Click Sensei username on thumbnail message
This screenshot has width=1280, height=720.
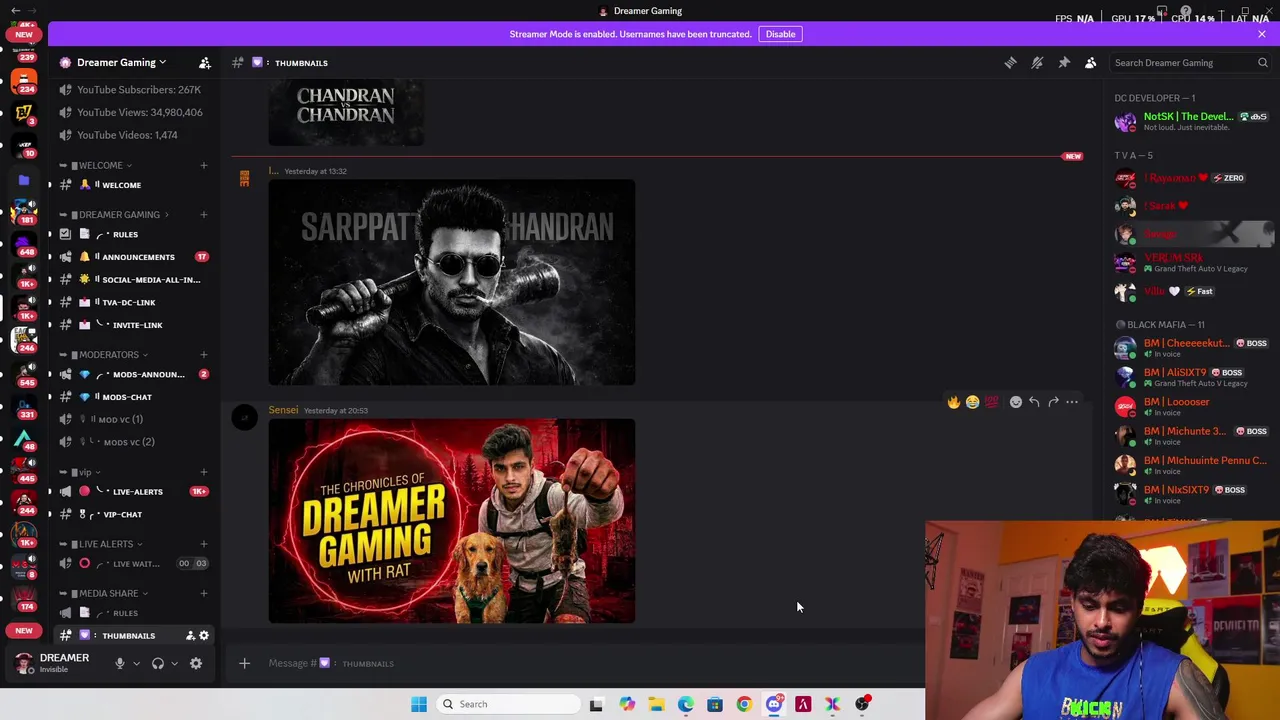tap(283, 410)
